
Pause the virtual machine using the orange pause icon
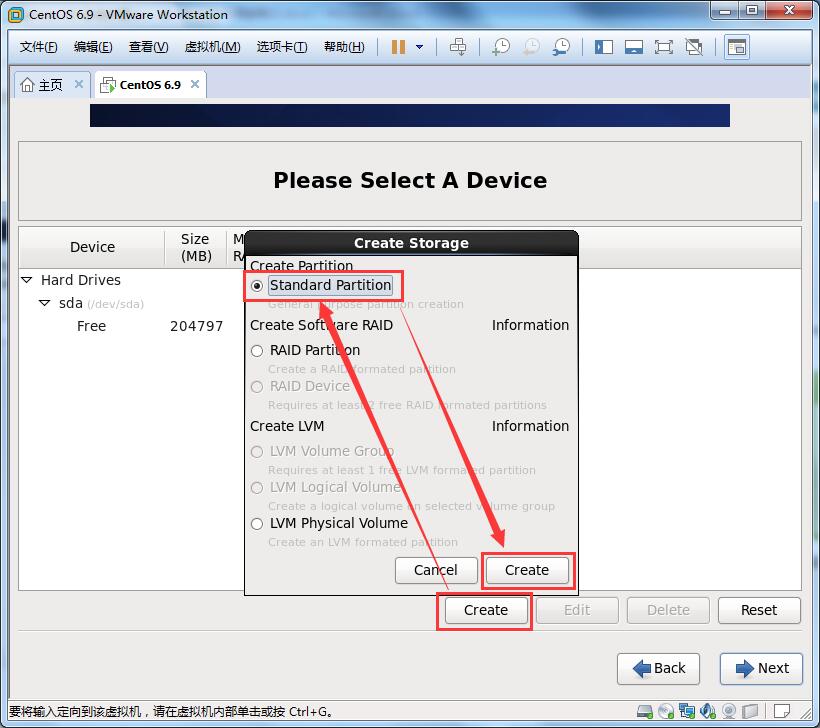[x=398, y=47]
